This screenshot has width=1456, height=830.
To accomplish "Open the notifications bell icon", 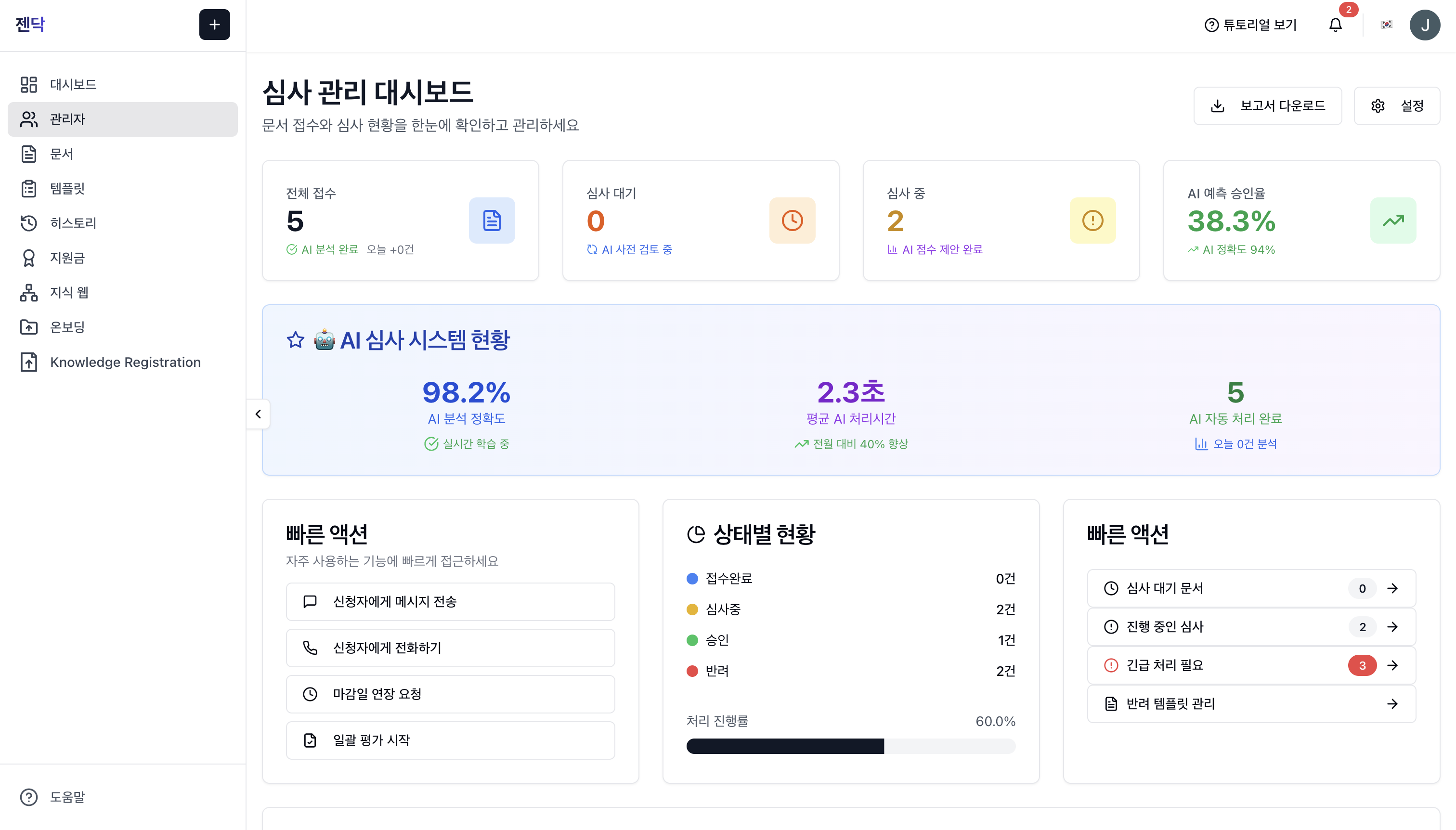I will pos(1335,25).
